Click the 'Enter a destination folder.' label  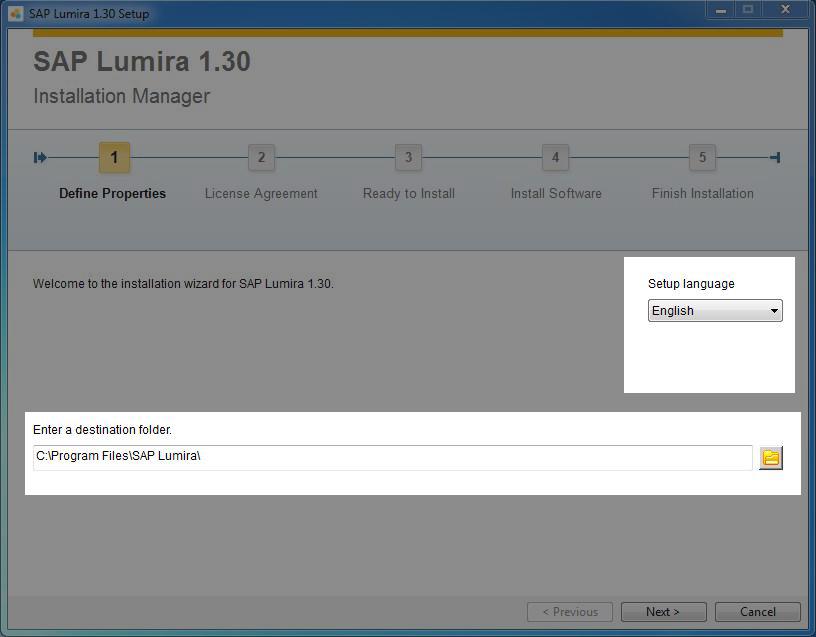(x=102, y=430)
